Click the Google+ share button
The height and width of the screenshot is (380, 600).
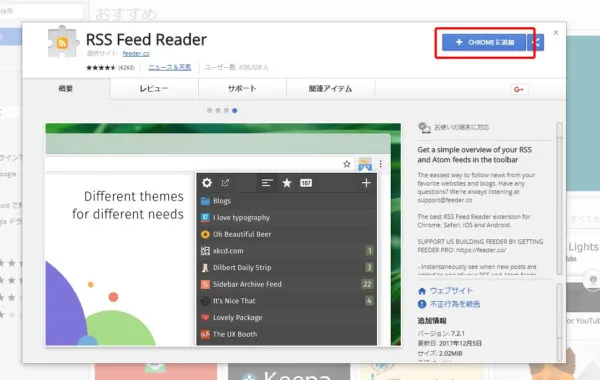click(x=519, y=89)
